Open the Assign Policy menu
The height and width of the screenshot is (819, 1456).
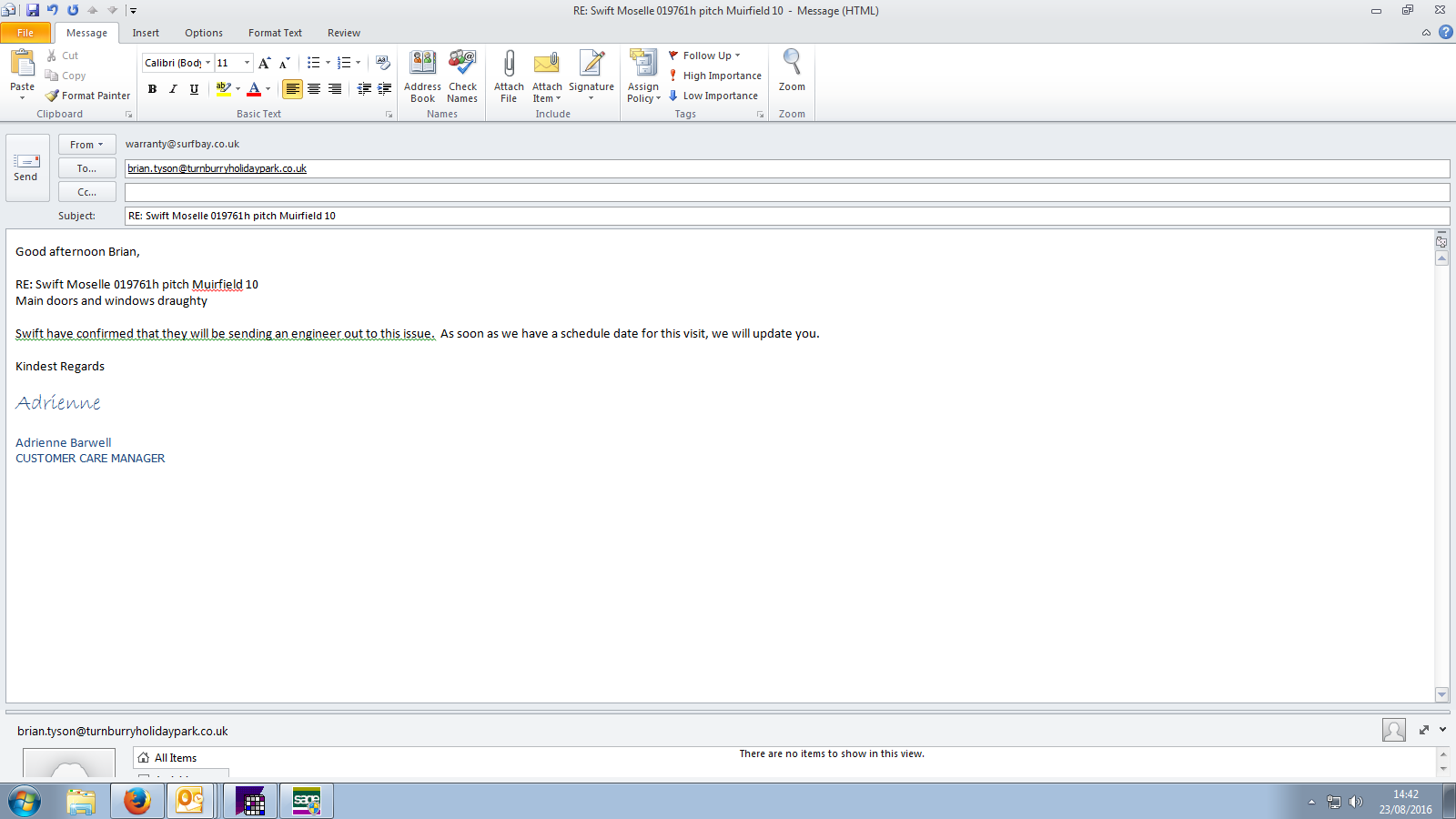coord(643,76)
